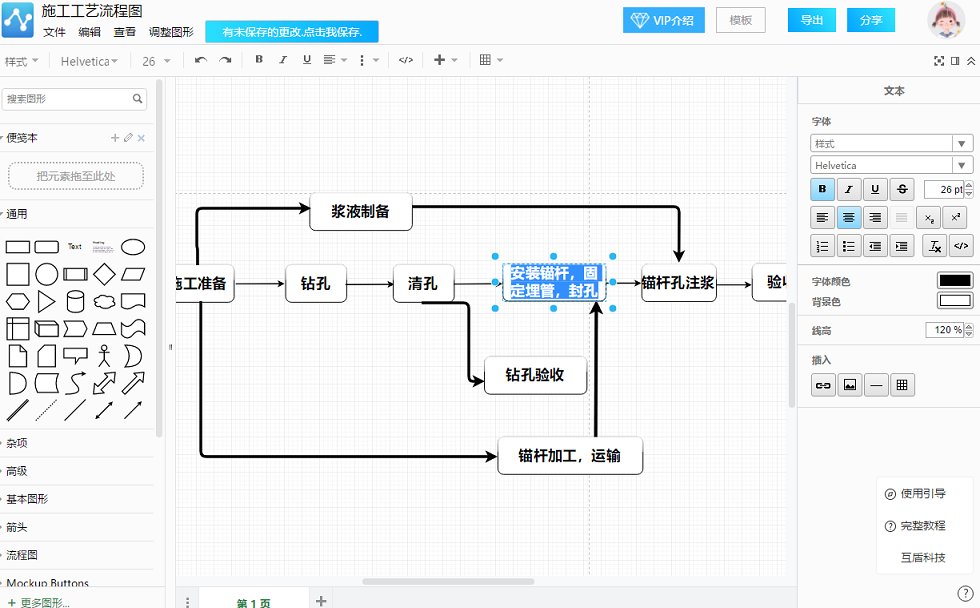Open the 字体颜色 font color swatch
This screenshot has height=608, width=980.
point(953,281)
